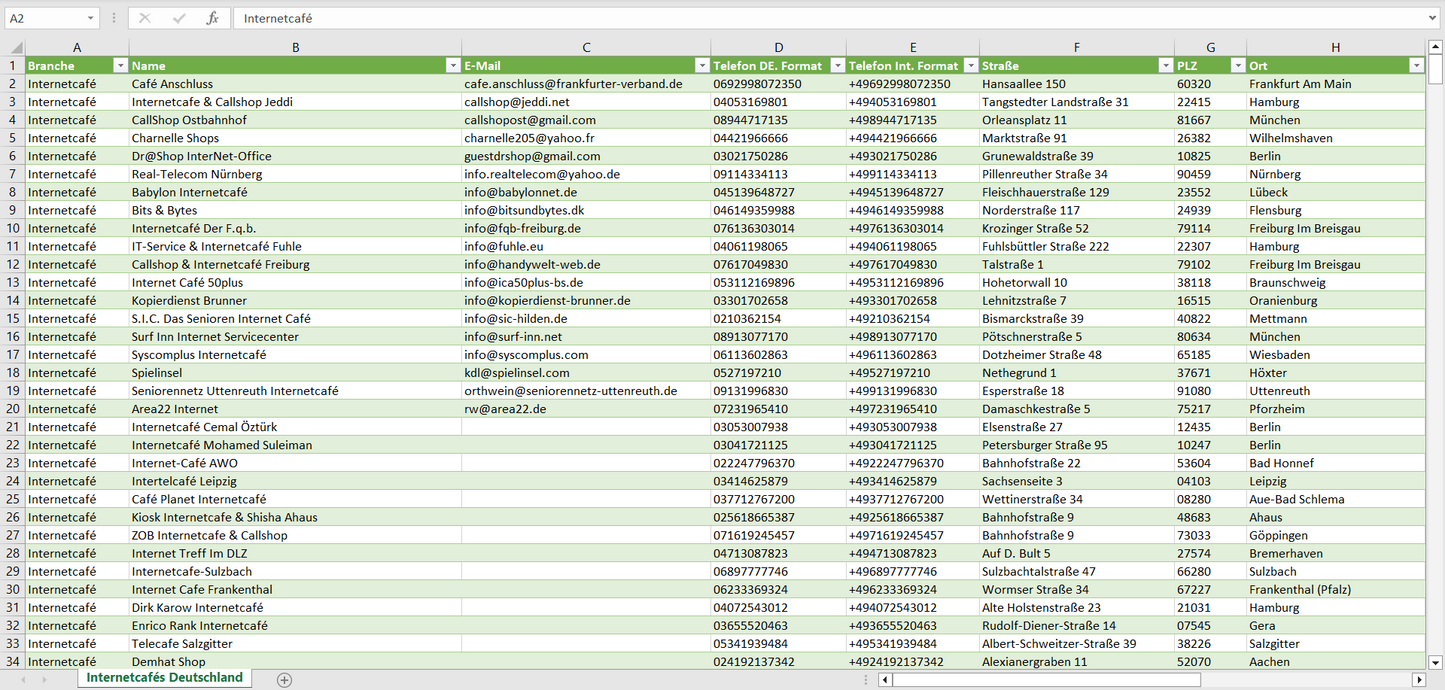The image size is (1445, 690).
Task: Expand the Name Box dropdown arrow
Action: point(90,18)
